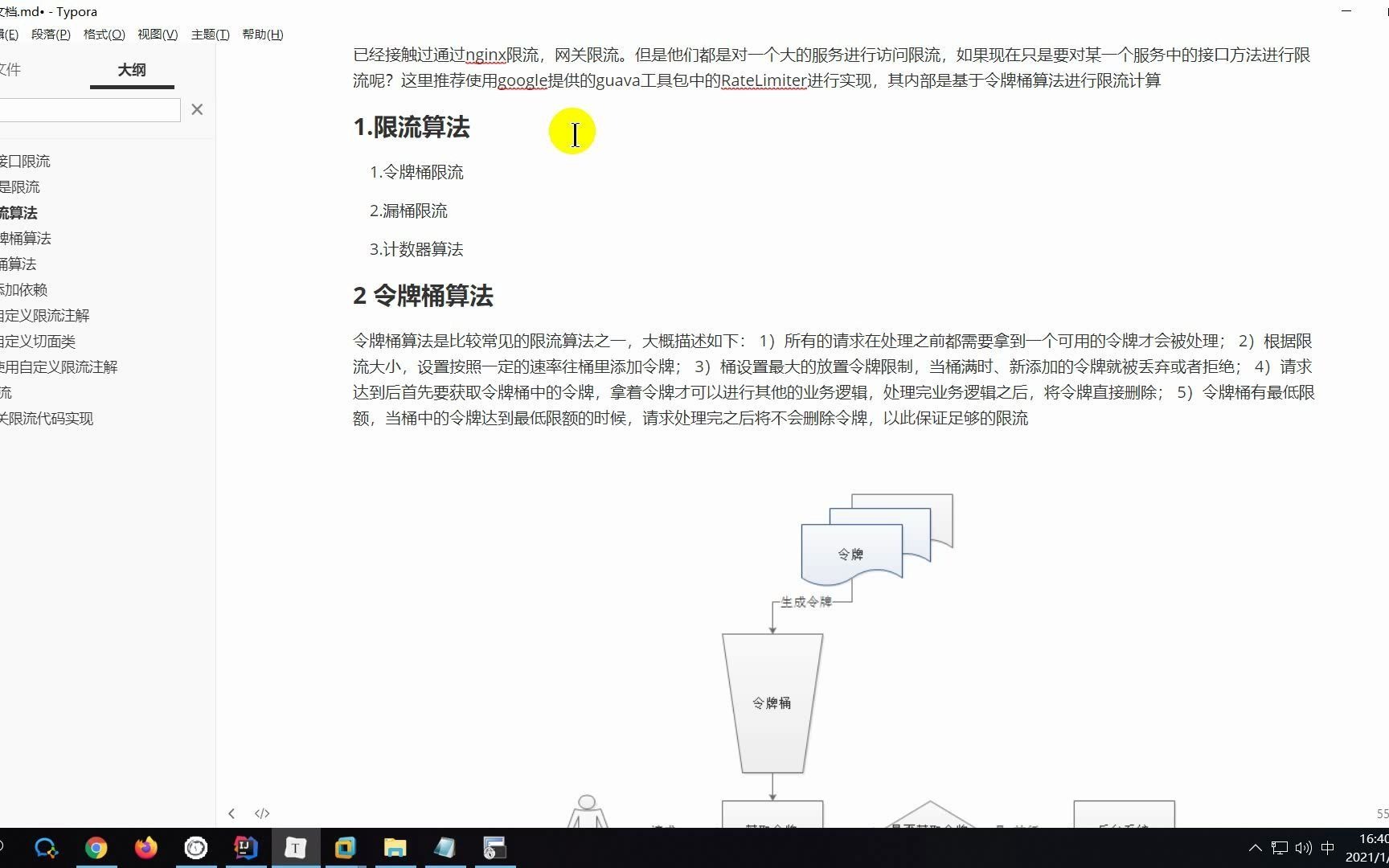Open the 格式(O) menu
Viewport: 1389px width, 868px height.
[x=104, y=35]
